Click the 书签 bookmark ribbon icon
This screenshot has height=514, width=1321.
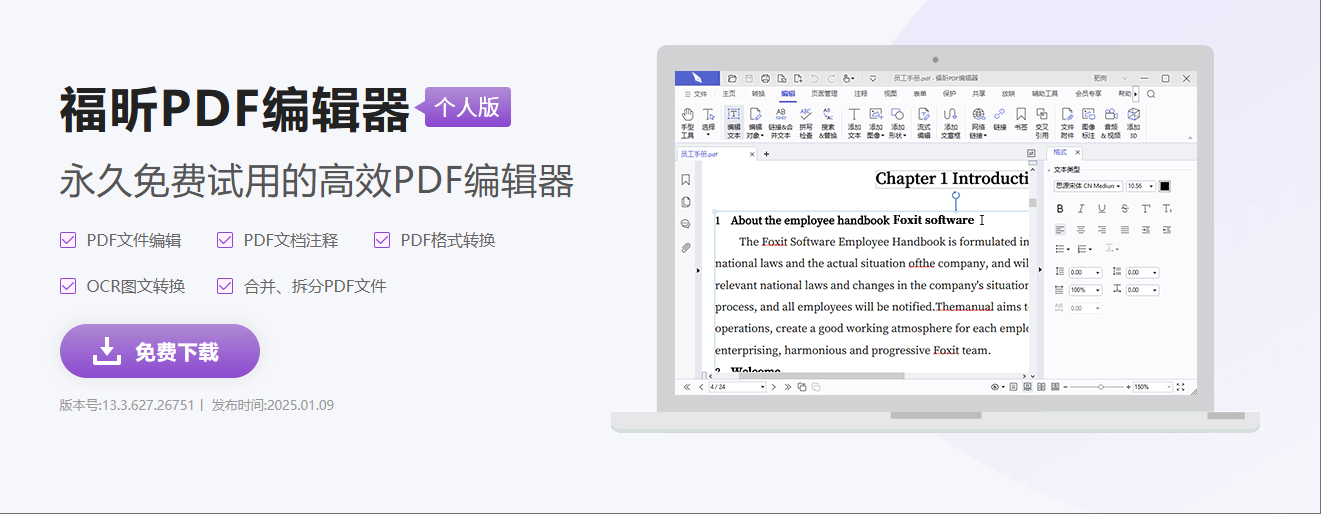click(1021, 122)
